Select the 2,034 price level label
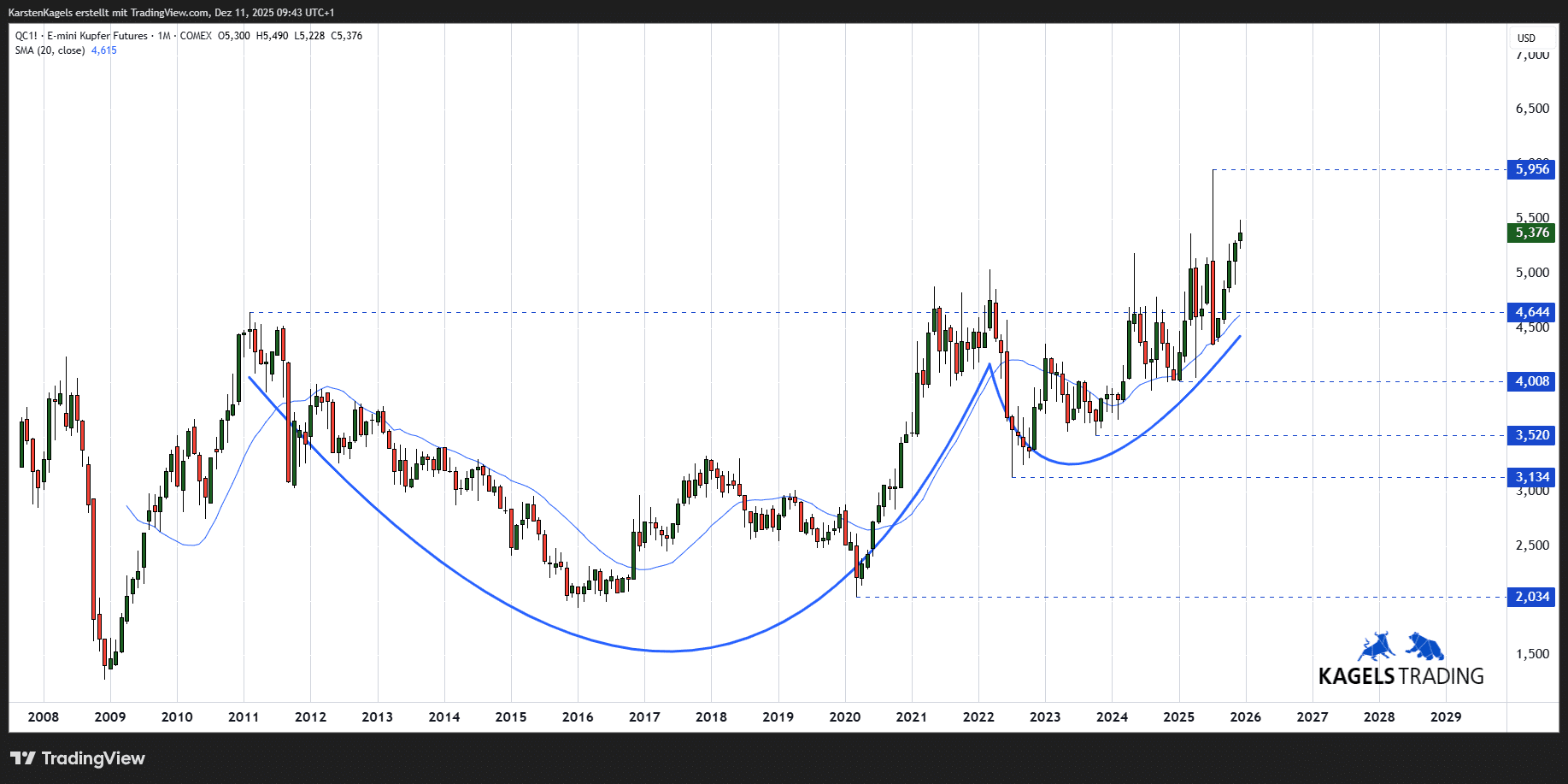The height and width of the screenshot is (784, 1568). tap(1531, 597)
